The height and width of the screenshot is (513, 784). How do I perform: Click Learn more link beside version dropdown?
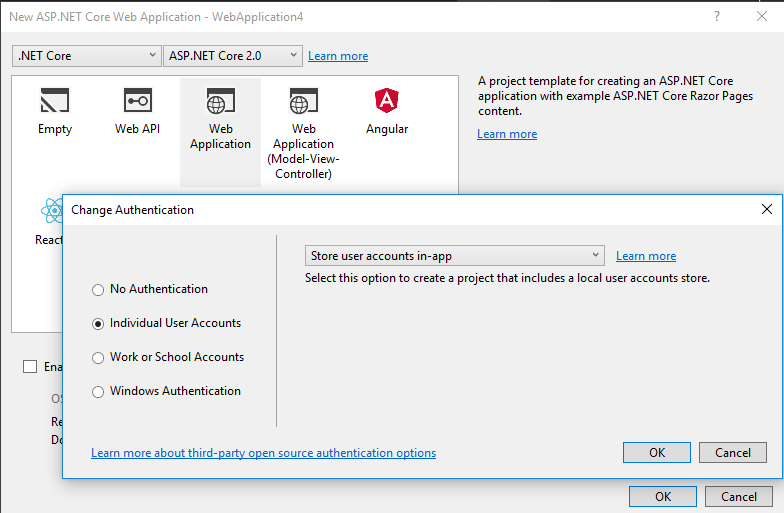338,56
